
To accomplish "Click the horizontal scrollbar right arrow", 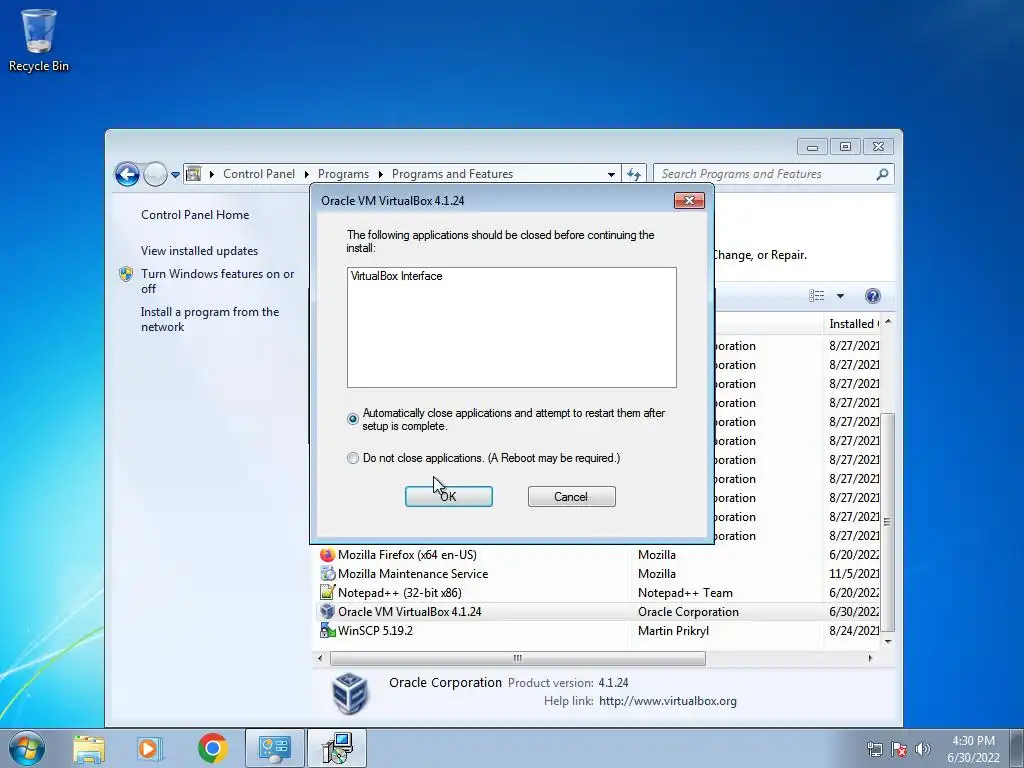I will (870, 658).
